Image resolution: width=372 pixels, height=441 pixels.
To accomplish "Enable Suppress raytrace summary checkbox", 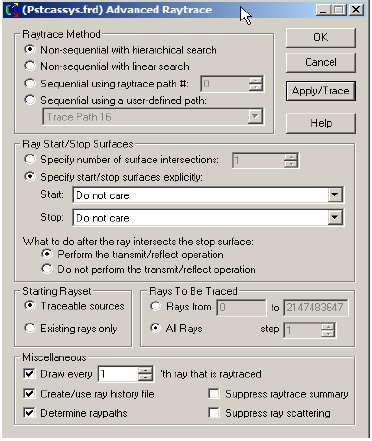I will (x=214, y=394).
